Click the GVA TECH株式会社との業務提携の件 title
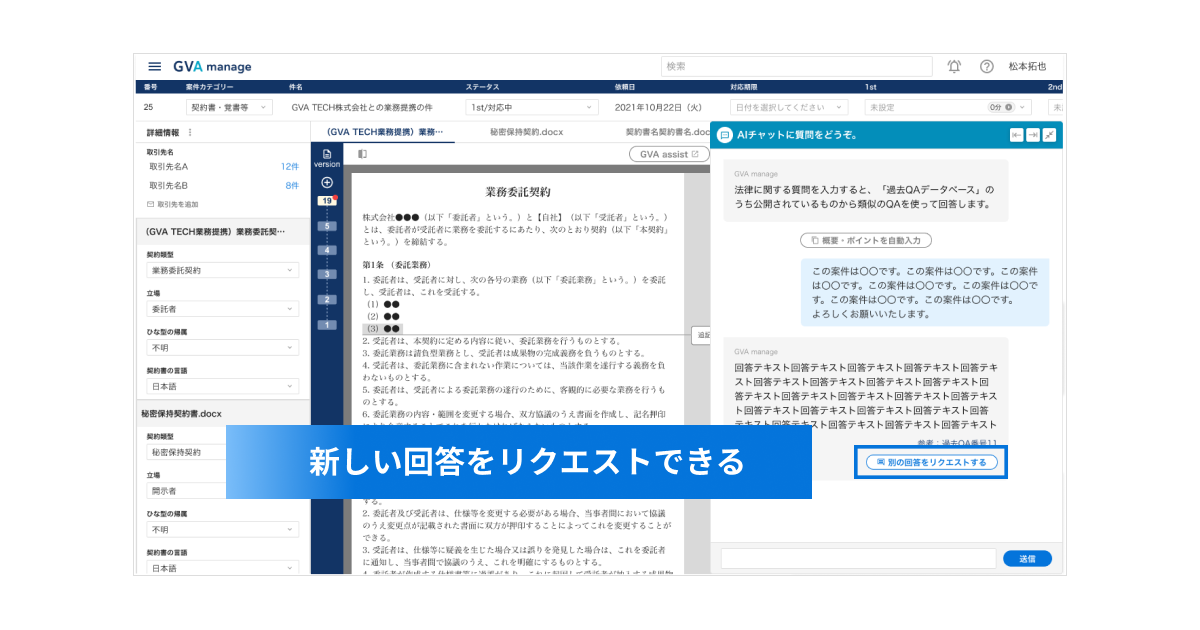The width and height of the screenshot is (1200, 630). (x=362, y=107)
